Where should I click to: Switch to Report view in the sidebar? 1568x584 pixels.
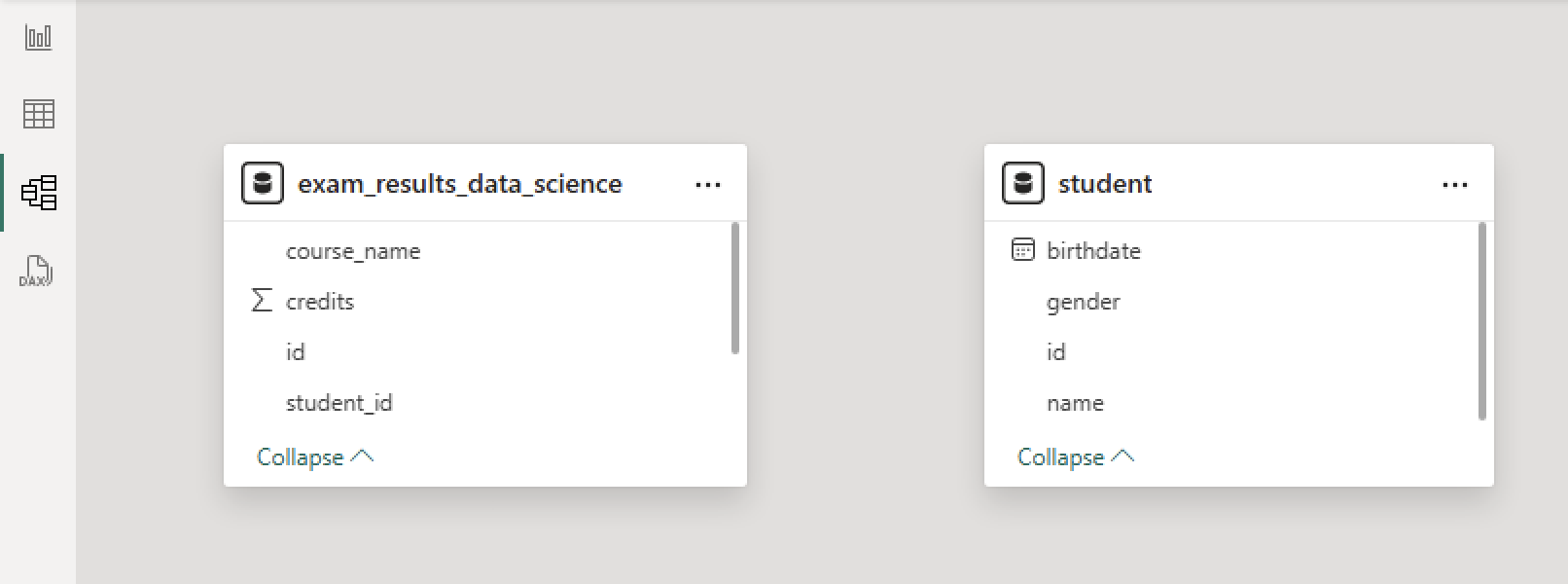coord(37,37)
